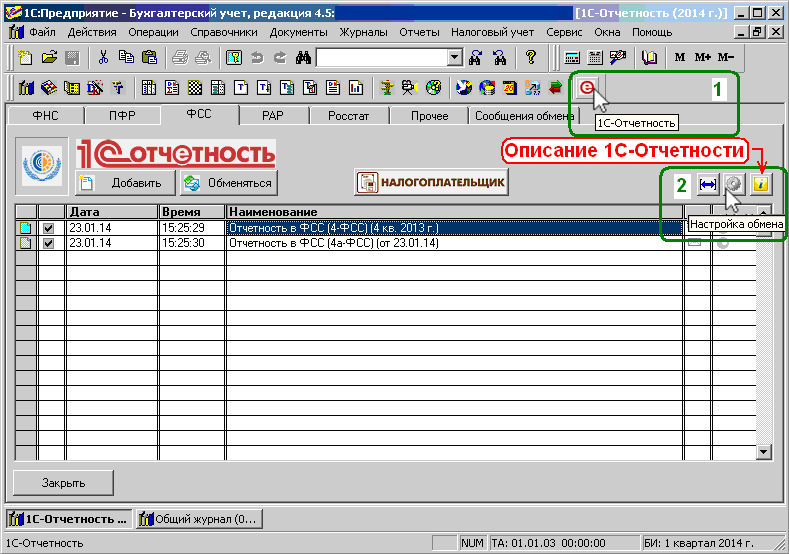Click the M+ memory button
The height and width of the screenshot is (554, 789).
click(702, 57)
